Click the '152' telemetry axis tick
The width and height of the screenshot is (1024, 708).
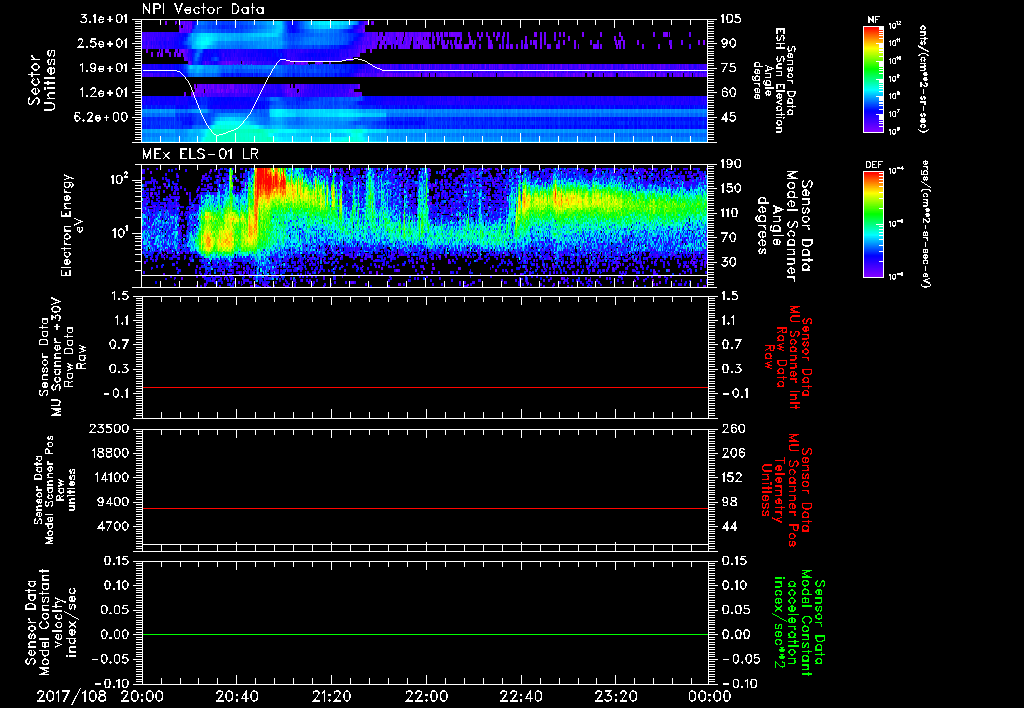tap(731, 477)
